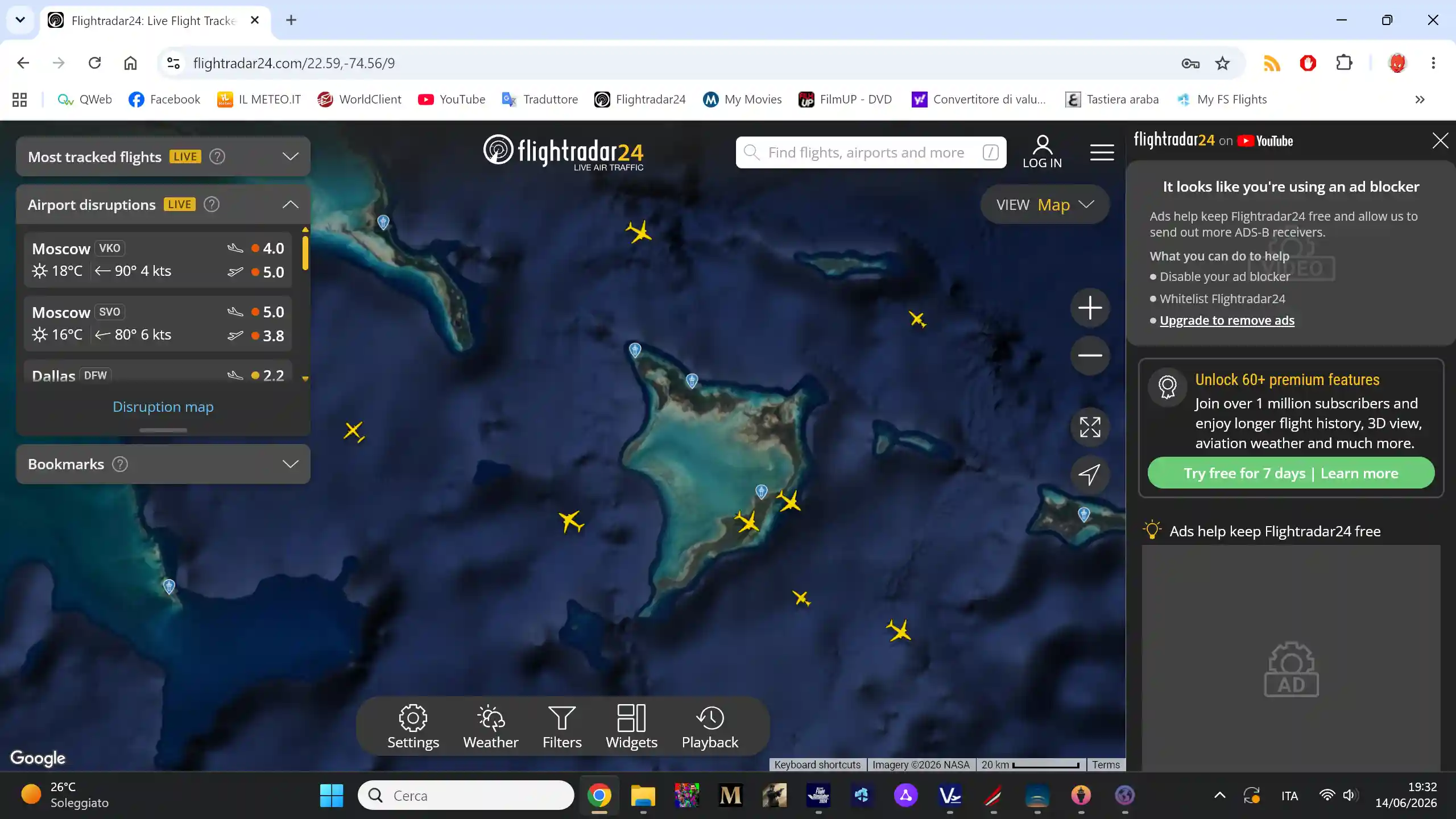Click the Flightradar24 logo

(563, 152)
